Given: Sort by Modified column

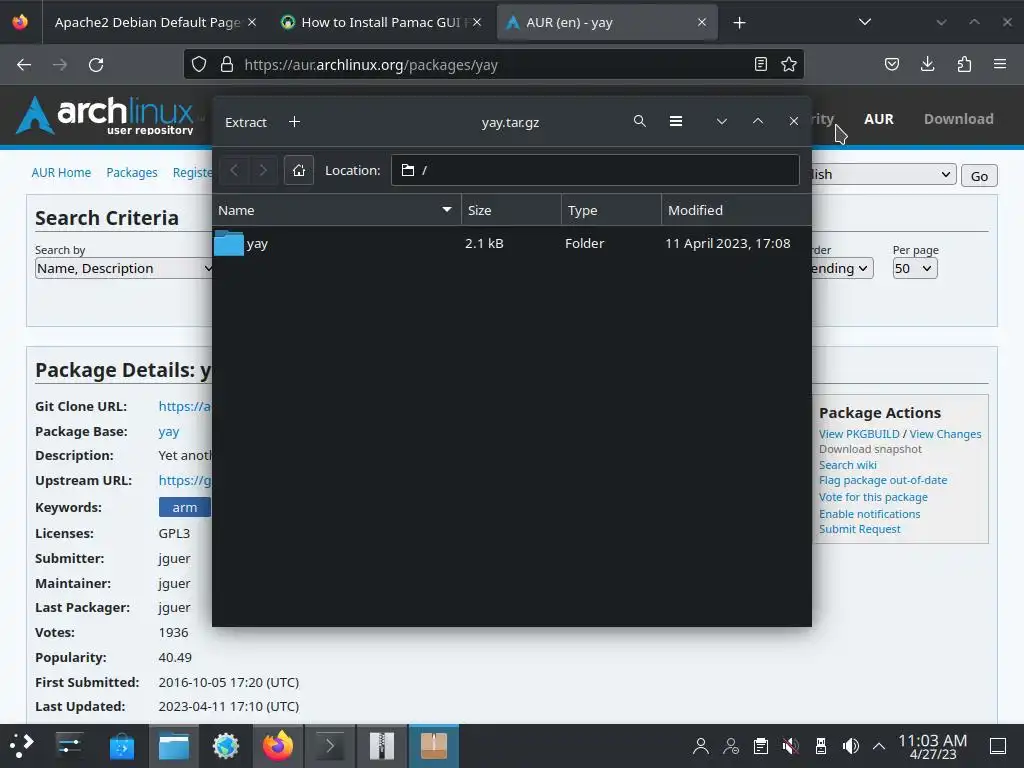Looking at the screenshot, I should [x=737, y=210].
